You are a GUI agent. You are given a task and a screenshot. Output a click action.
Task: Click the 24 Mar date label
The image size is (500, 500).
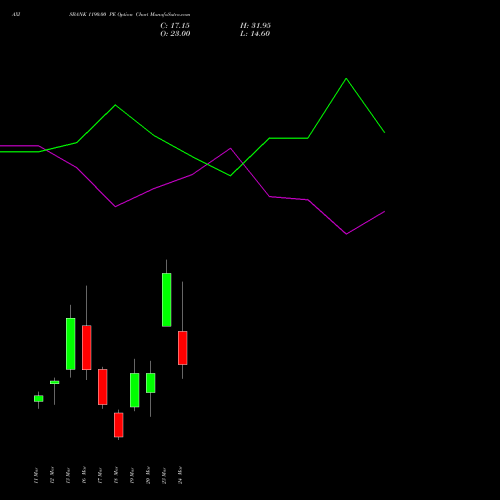point(180,475)
